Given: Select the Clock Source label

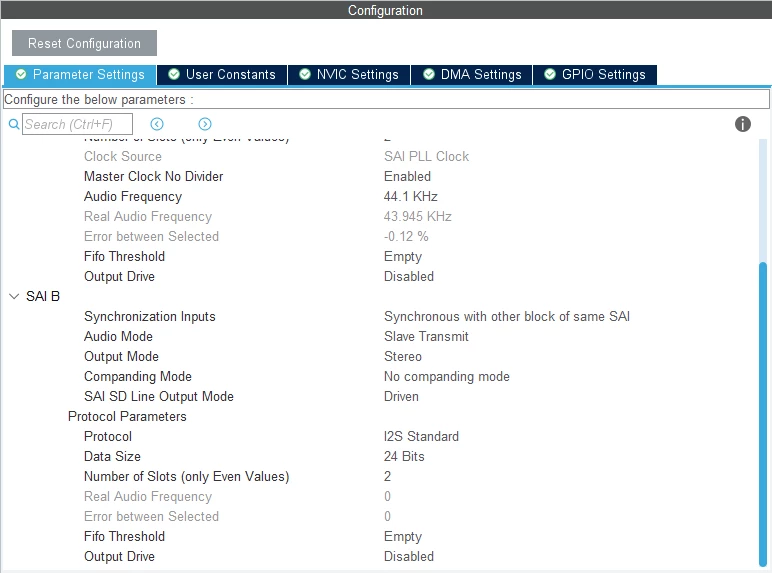Looking at the screenshot, I should tap(123, 157).
